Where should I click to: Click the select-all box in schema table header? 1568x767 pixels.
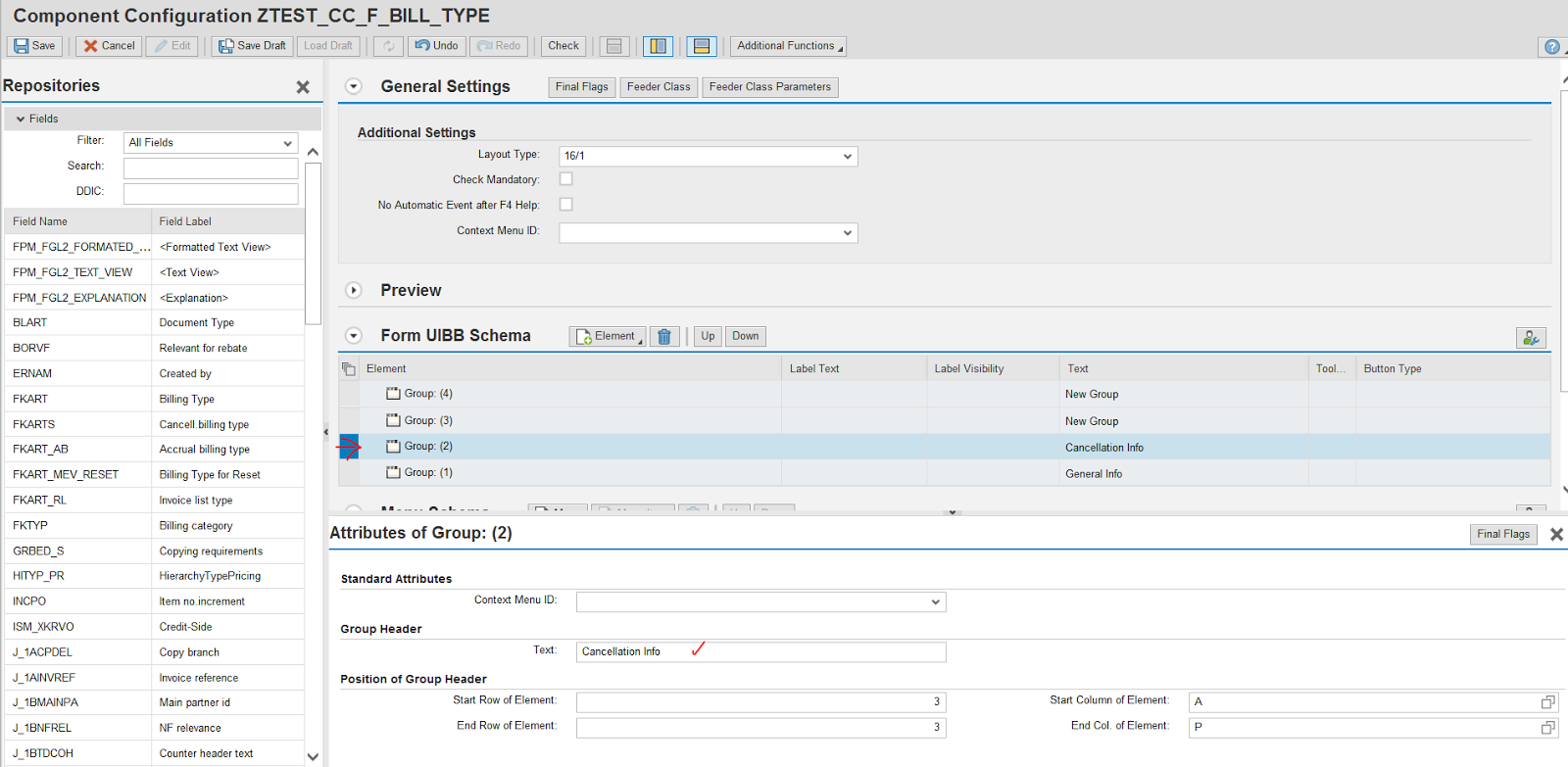pyautogui.click(x=349, y=369)
